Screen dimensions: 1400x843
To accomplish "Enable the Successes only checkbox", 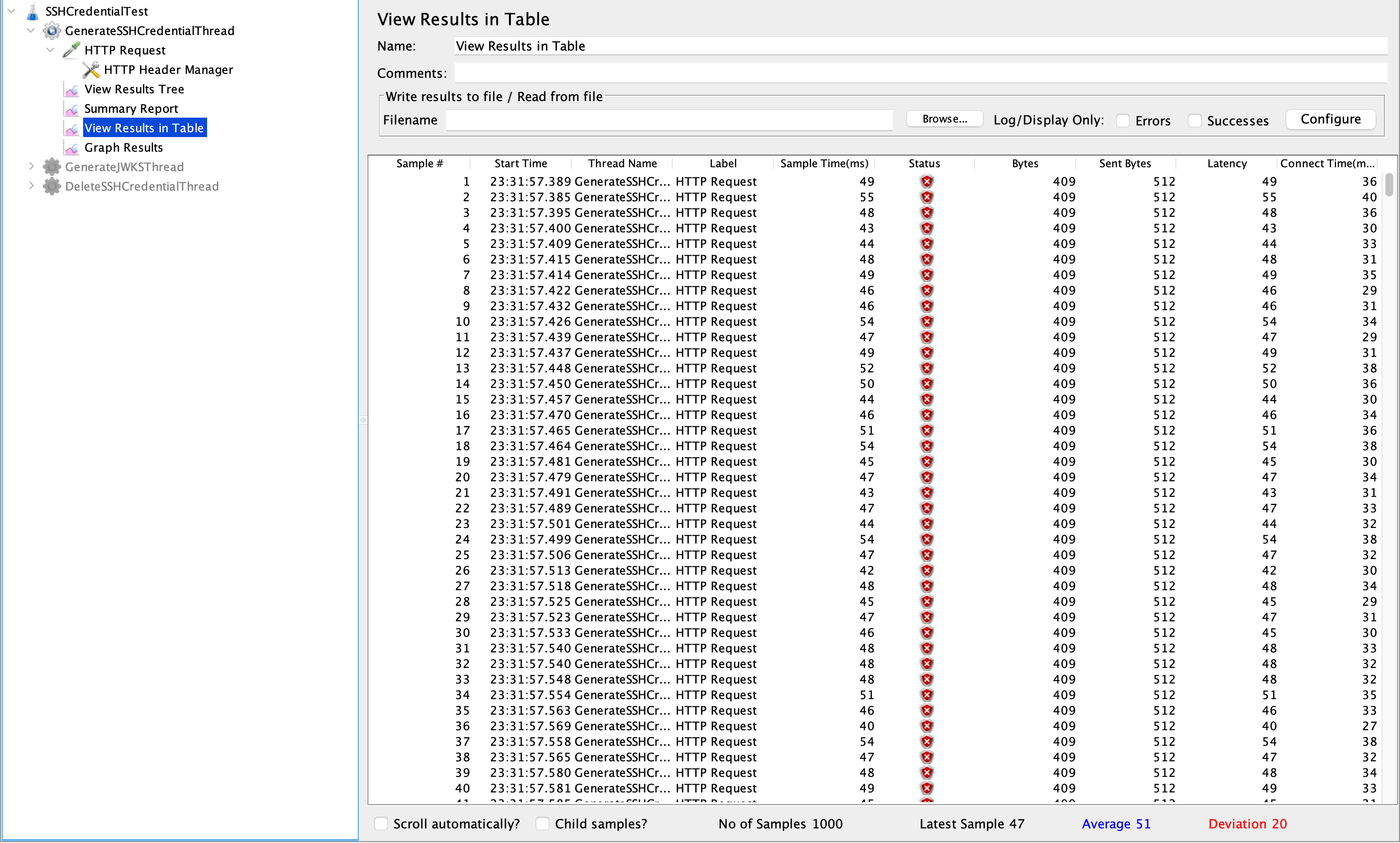I will [x=1194, y=121].
